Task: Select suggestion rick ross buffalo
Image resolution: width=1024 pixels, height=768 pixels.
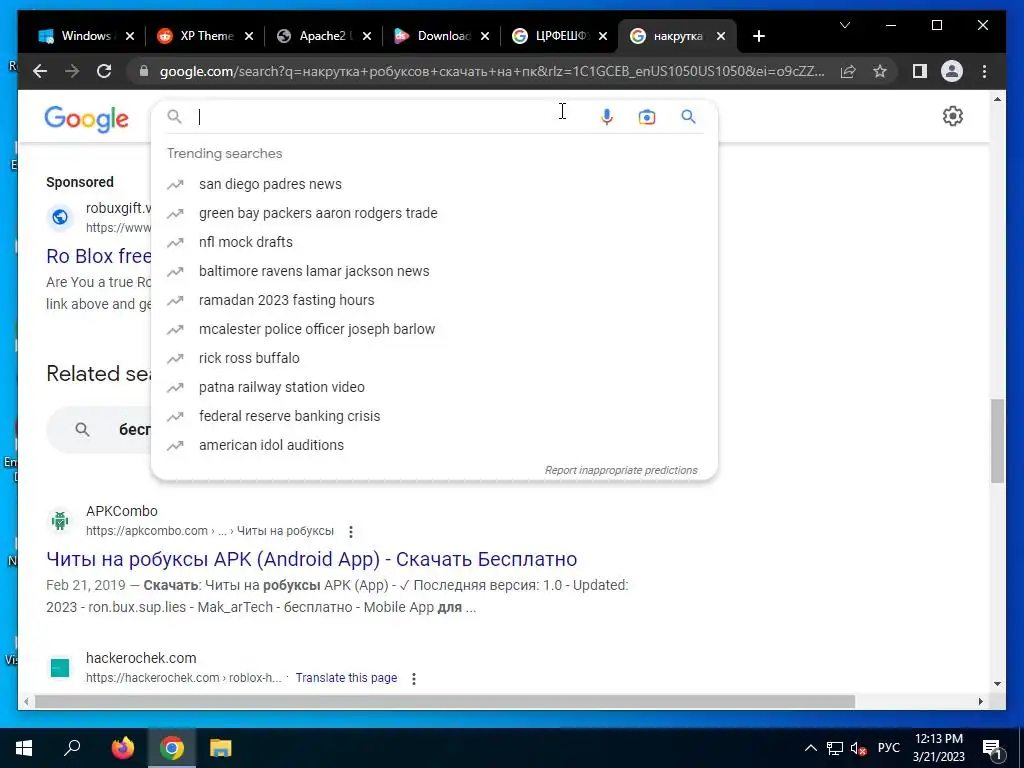Action: 434,358
